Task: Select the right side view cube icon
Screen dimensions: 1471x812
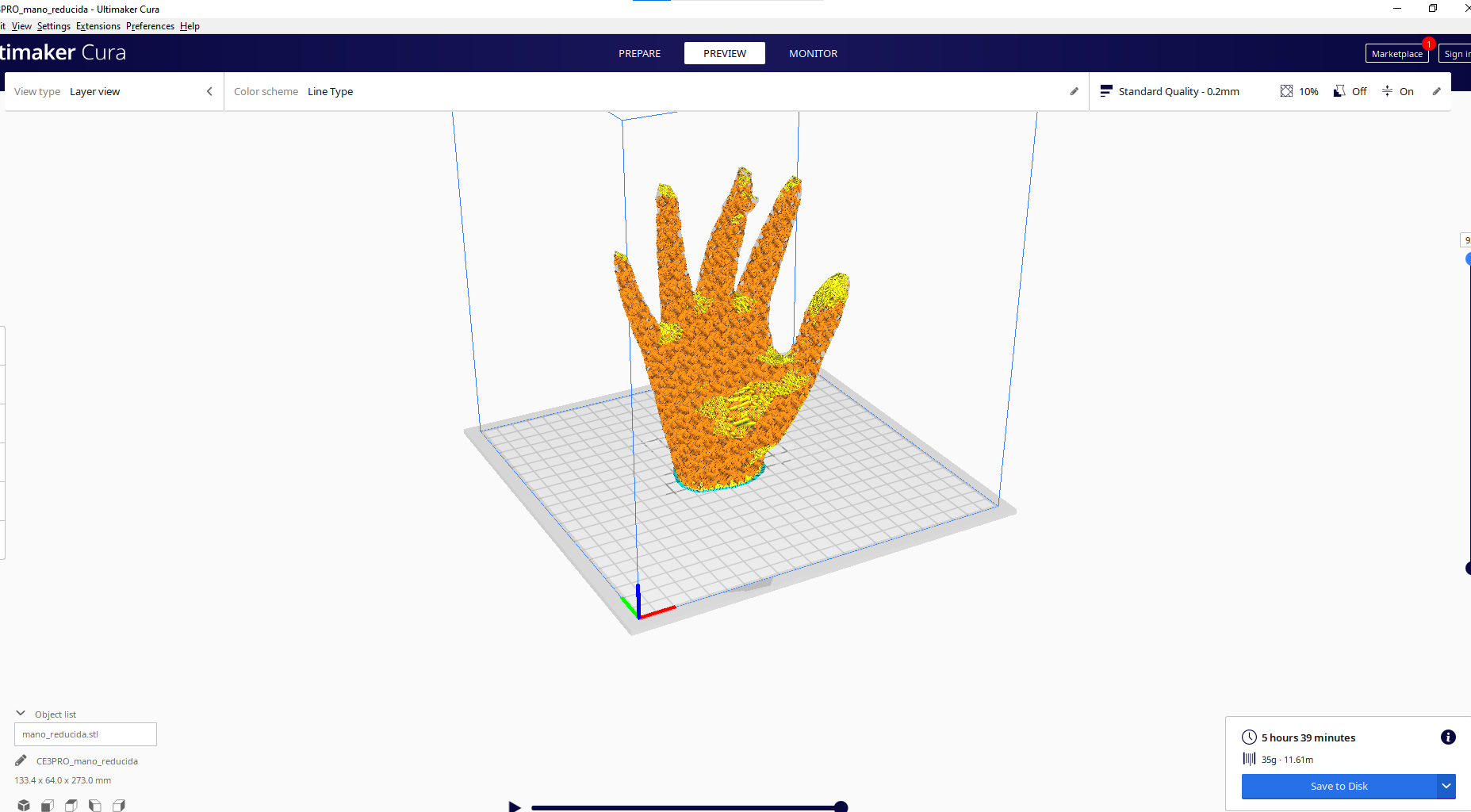Action: [119, 806]
